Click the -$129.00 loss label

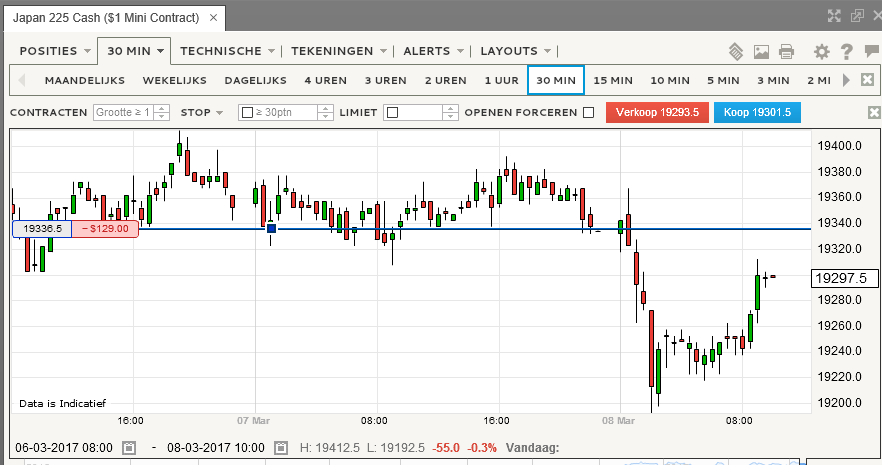(105, 229)
